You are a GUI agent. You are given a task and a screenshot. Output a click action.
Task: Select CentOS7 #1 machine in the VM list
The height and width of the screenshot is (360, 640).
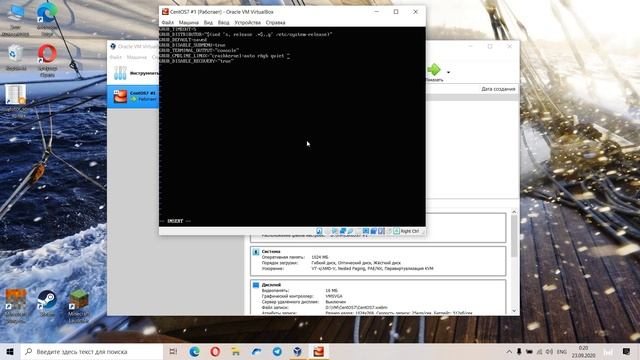[133, 96]
